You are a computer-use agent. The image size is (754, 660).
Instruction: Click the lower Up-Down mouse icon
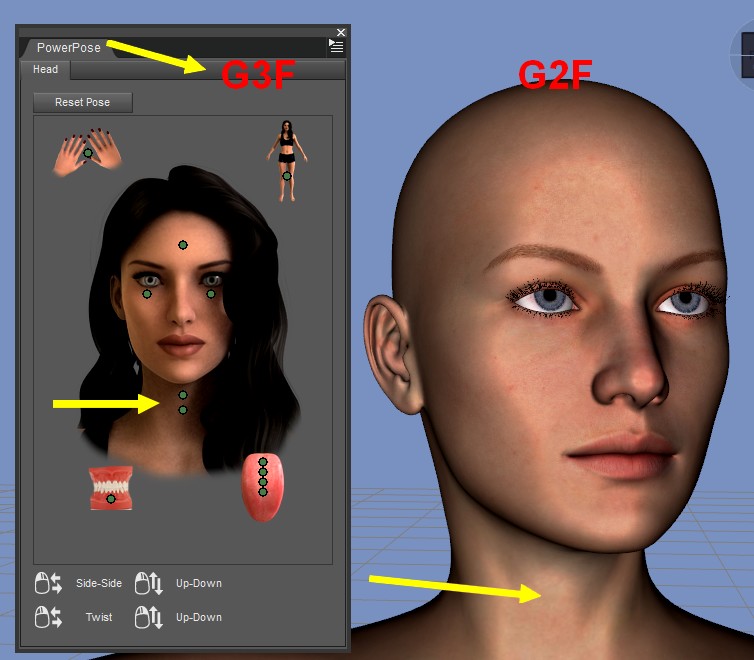149,617
